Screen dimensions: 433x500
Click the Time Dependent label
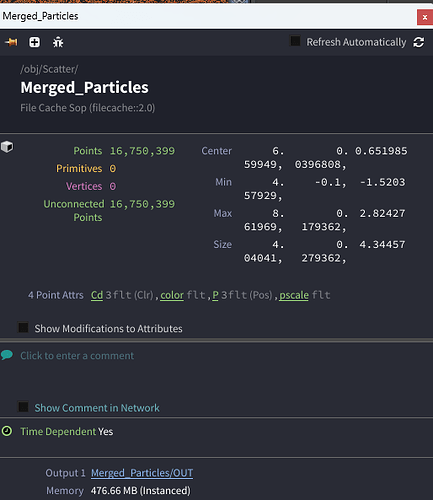tap(58, 431)
